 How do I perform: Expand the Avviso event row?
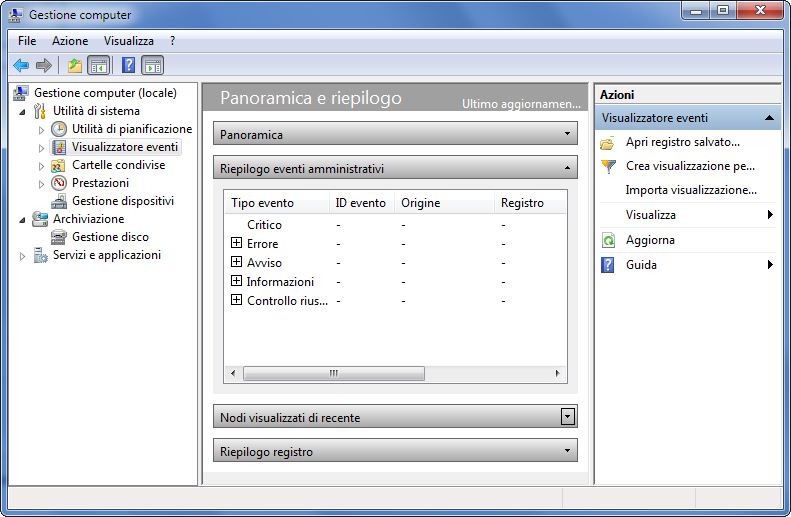coord(236,261)
